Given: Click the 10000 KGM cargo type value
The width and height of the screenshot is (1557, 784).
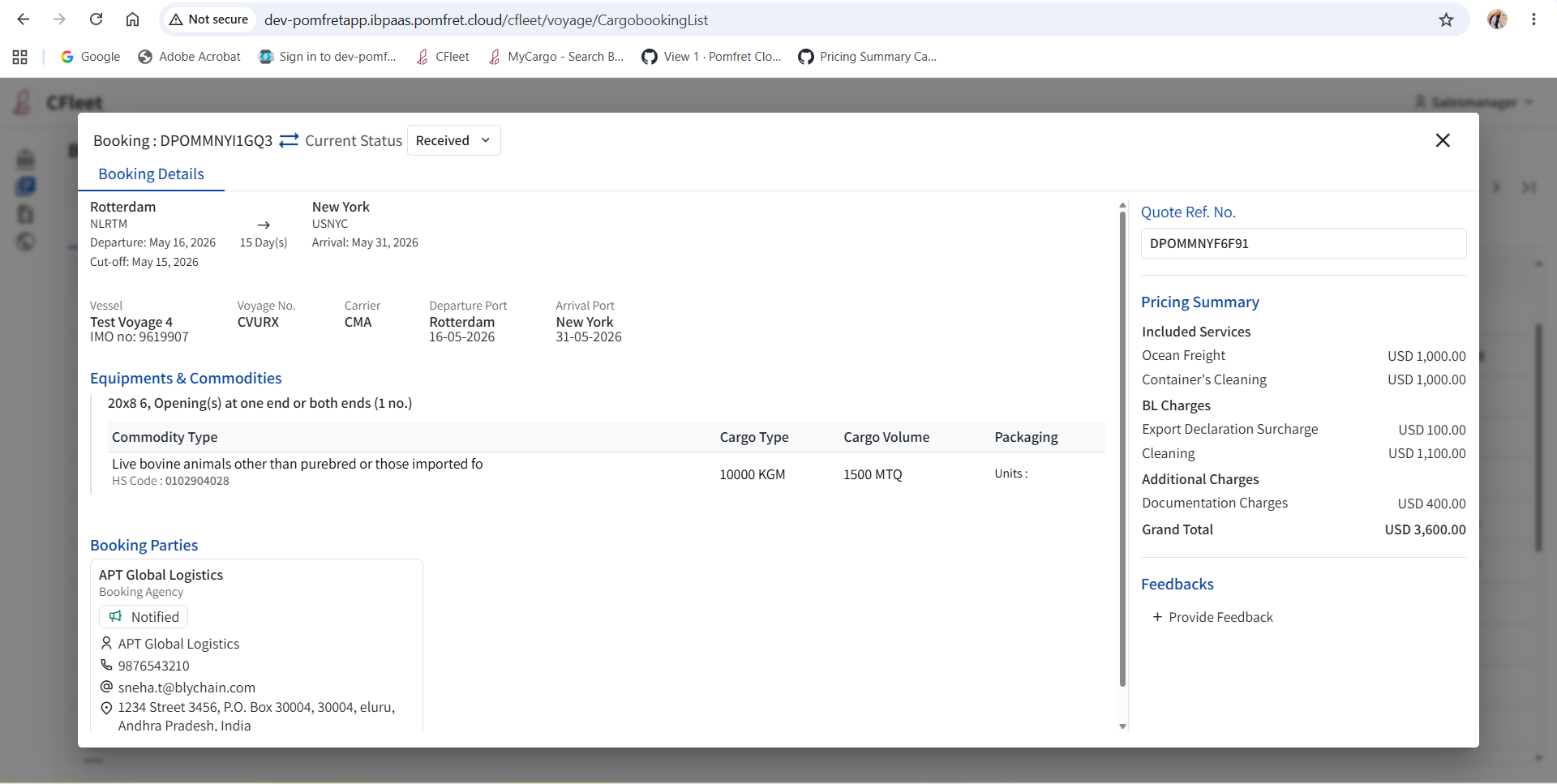Looking at the screenshot, I should [x=753, y=474].
